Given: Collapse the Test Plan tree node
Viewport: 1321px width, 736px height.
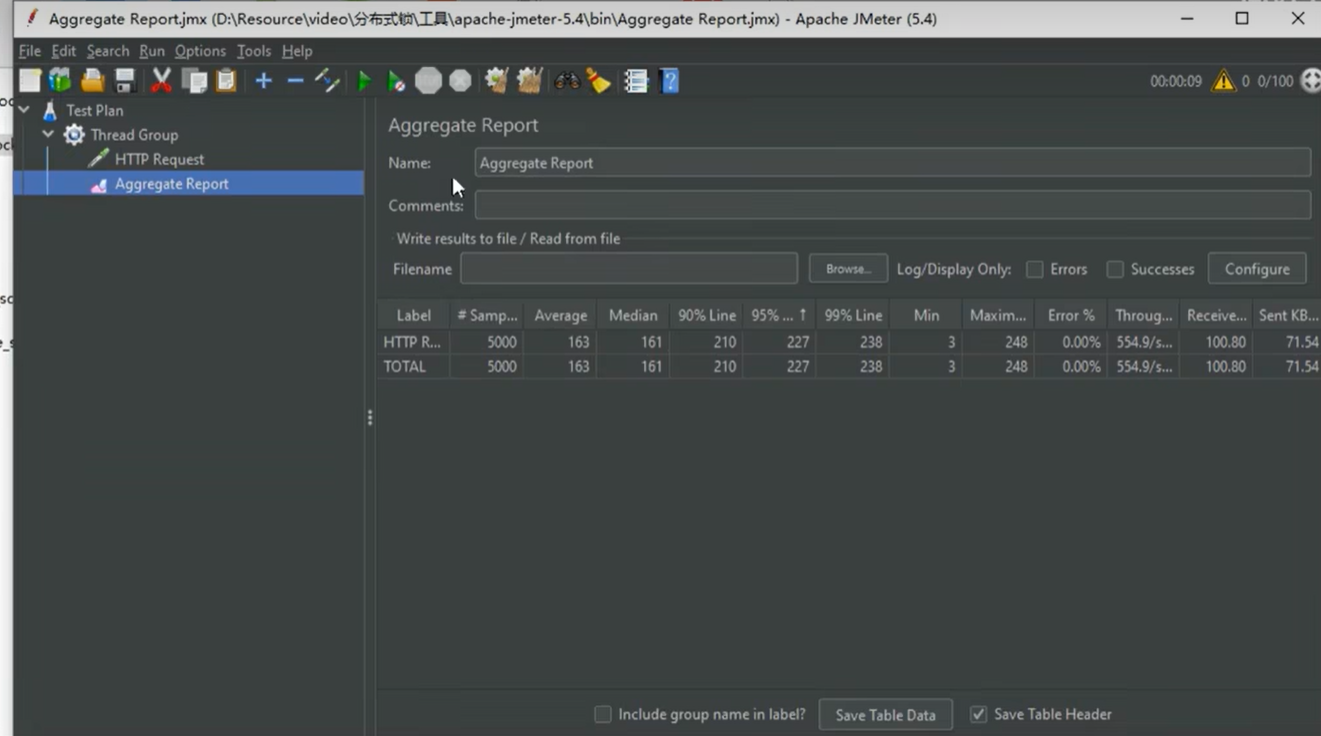Looking at the screenshot, I should (x=24, y=110).
